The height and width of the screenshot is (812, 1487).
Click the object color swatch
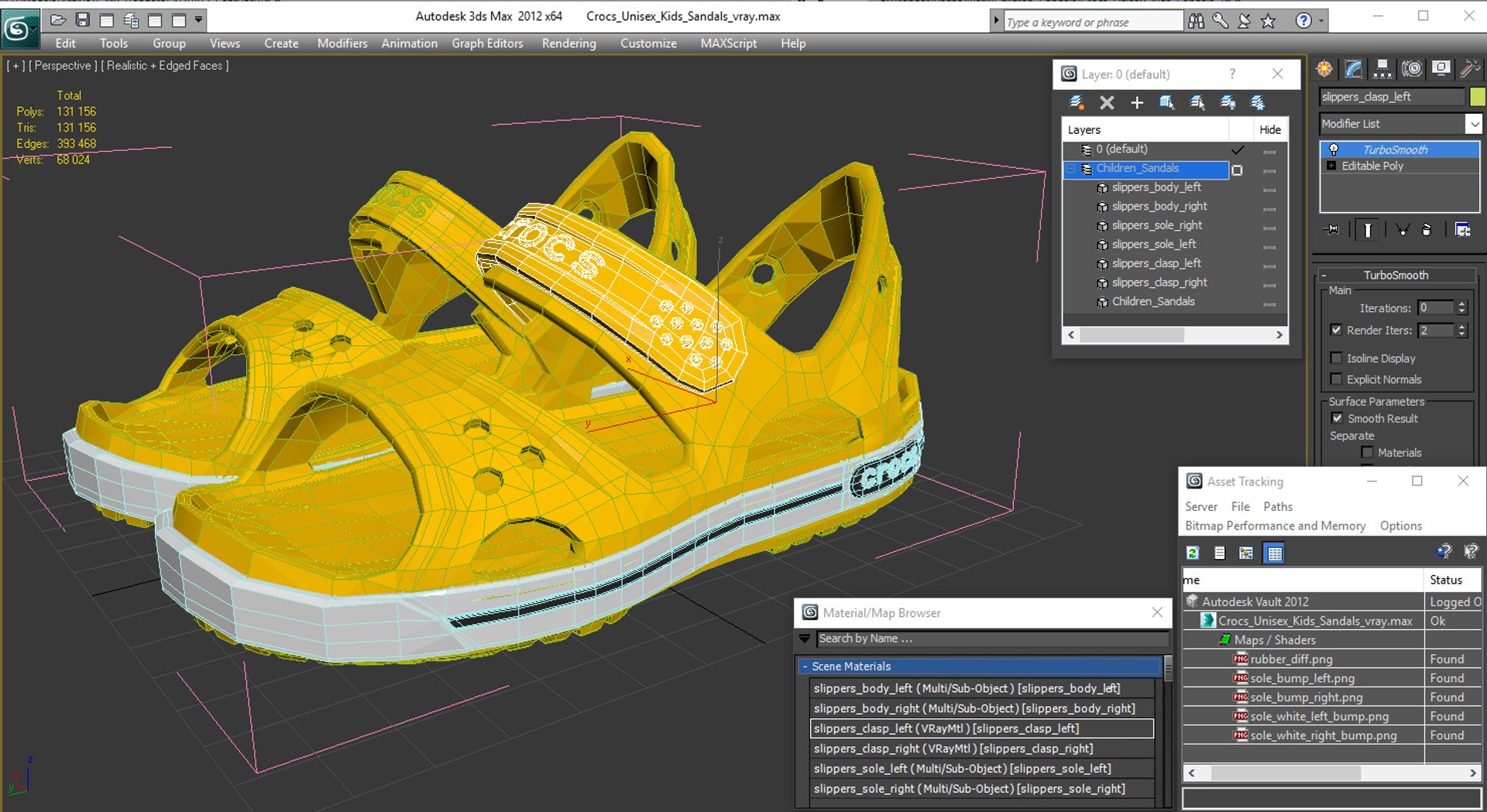(x=1478, y=97)
